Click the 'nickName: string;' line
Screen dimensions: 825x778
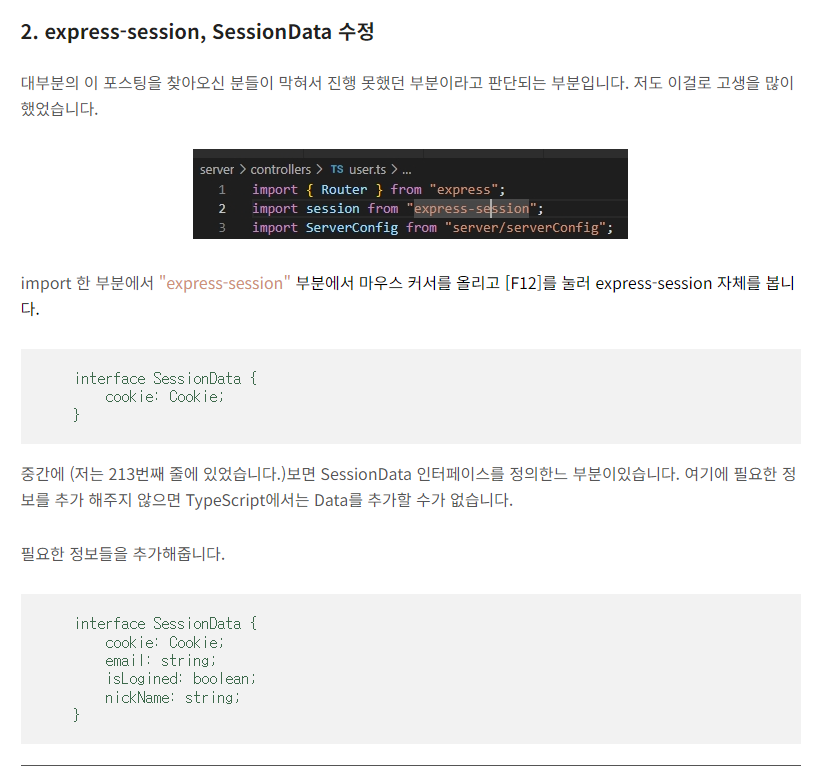coord(172,698)
